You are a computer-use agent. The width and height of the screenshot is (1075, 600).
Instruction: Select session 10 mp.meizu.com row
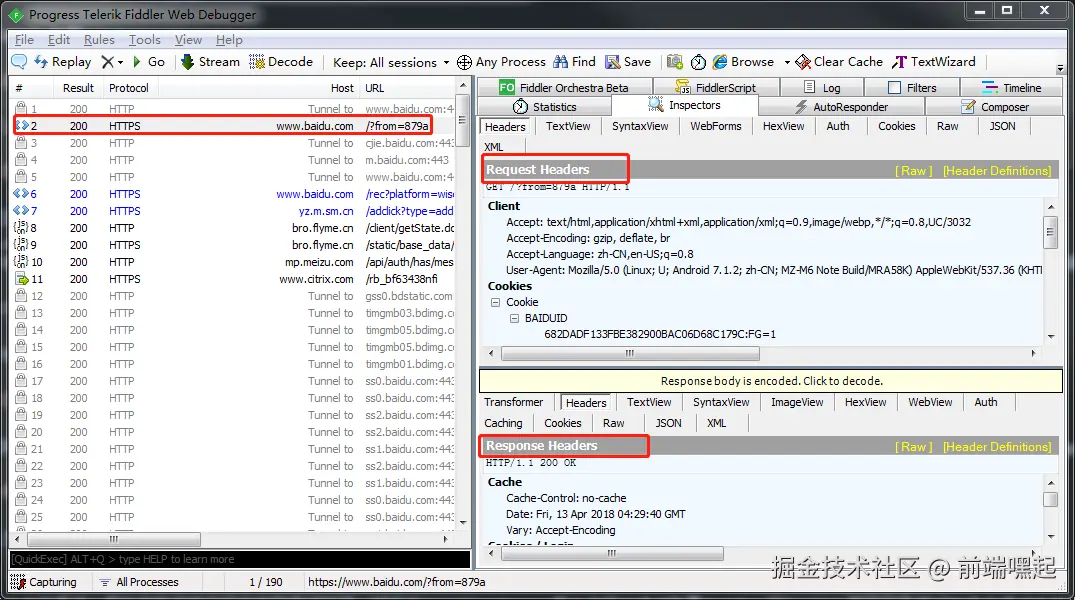click(x=233, y=262)
